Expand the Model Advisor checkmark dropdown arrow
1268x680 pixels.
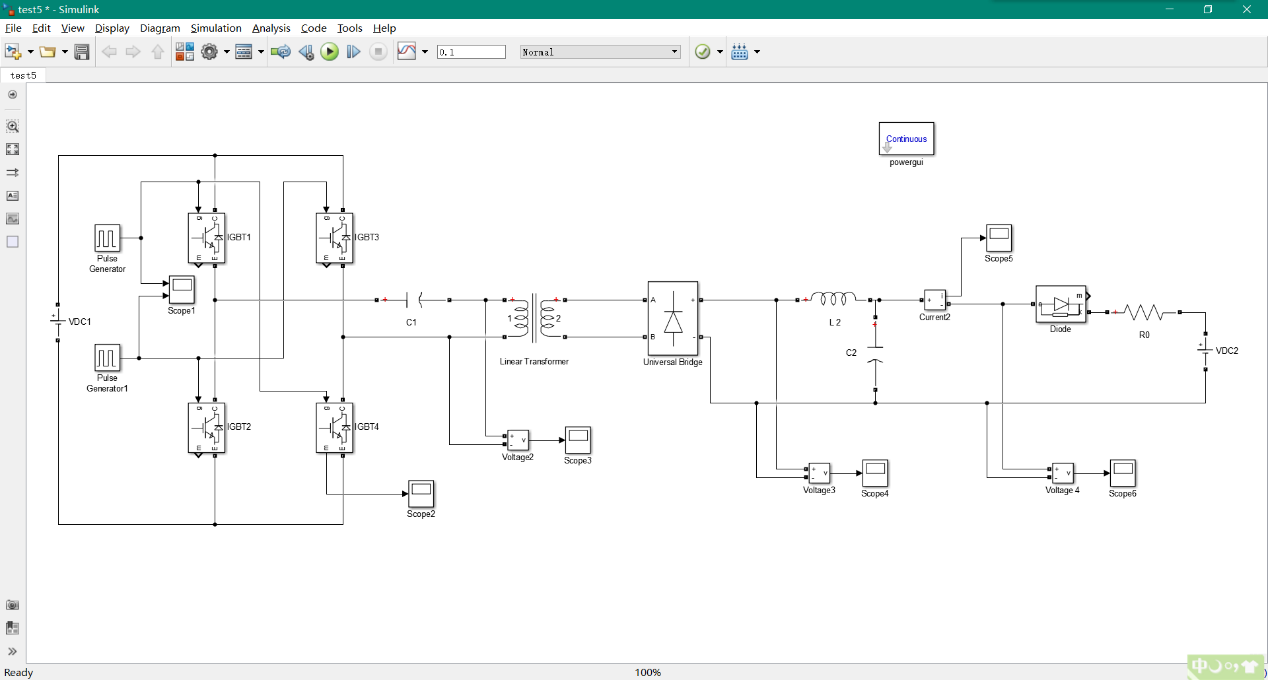(x=720, y=52)
